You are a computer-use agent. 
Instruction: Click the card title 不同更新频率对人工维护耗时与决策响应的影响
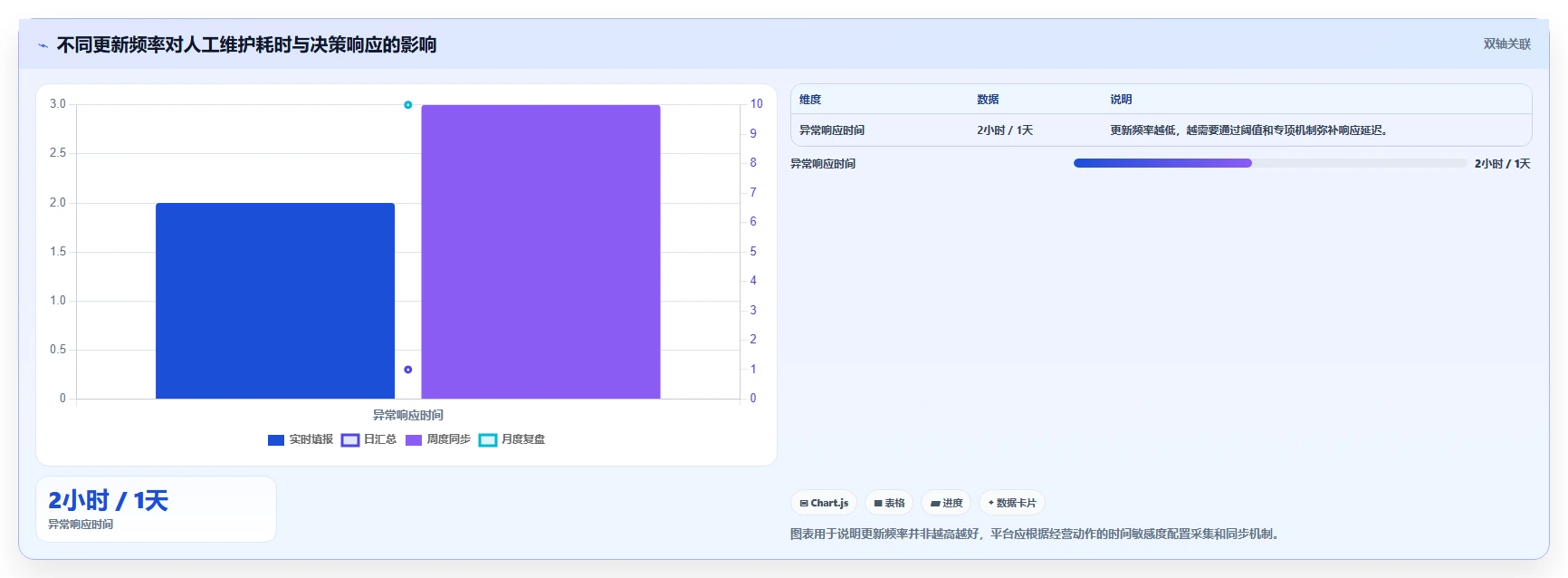(247, 44)
